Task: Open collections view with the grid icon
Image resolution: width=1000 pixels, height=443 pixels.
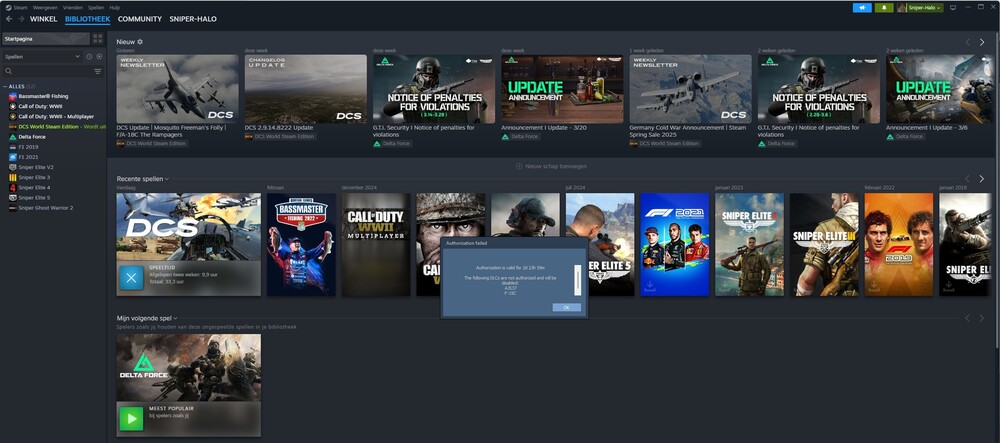Action: (x=98, y=39)
